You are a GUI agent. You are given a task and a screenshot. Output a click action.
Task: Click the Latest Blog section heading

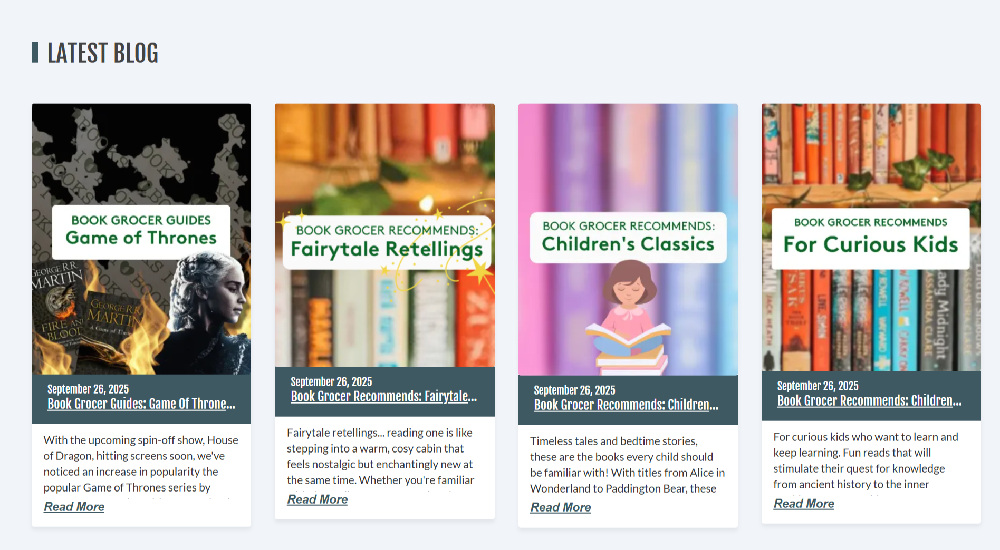[103, 53]
